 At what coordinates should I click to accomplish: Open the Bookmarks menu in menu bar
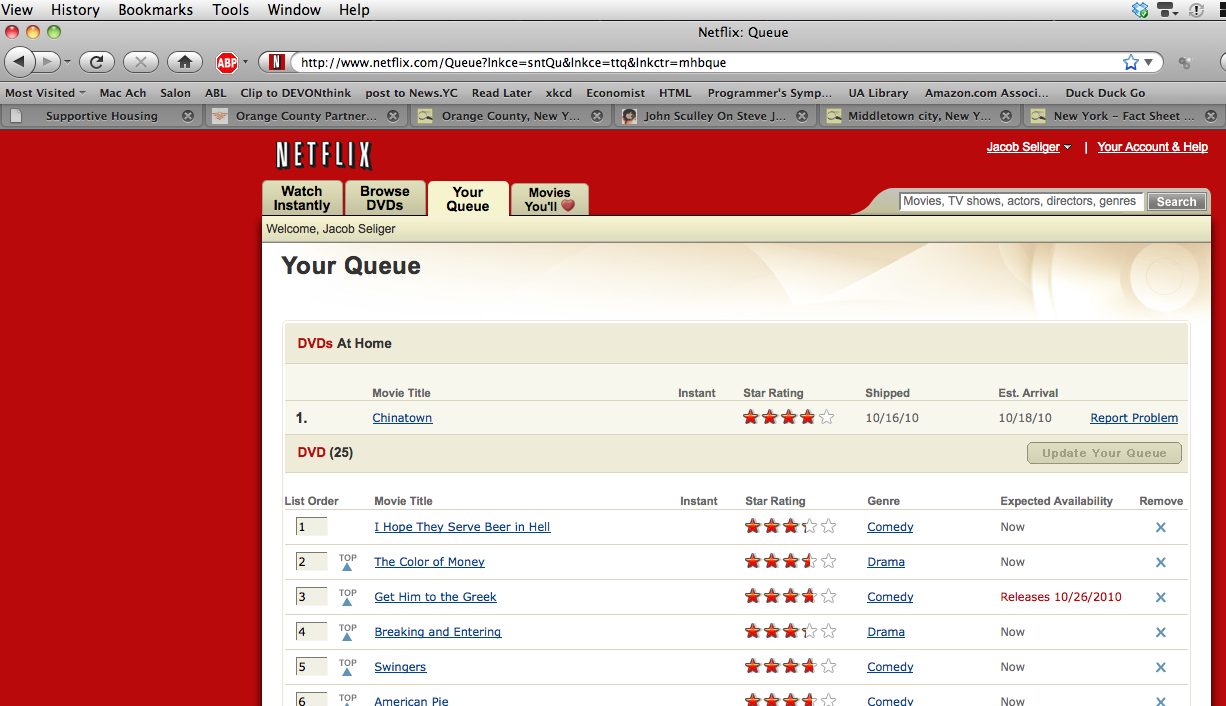[155, 10]
